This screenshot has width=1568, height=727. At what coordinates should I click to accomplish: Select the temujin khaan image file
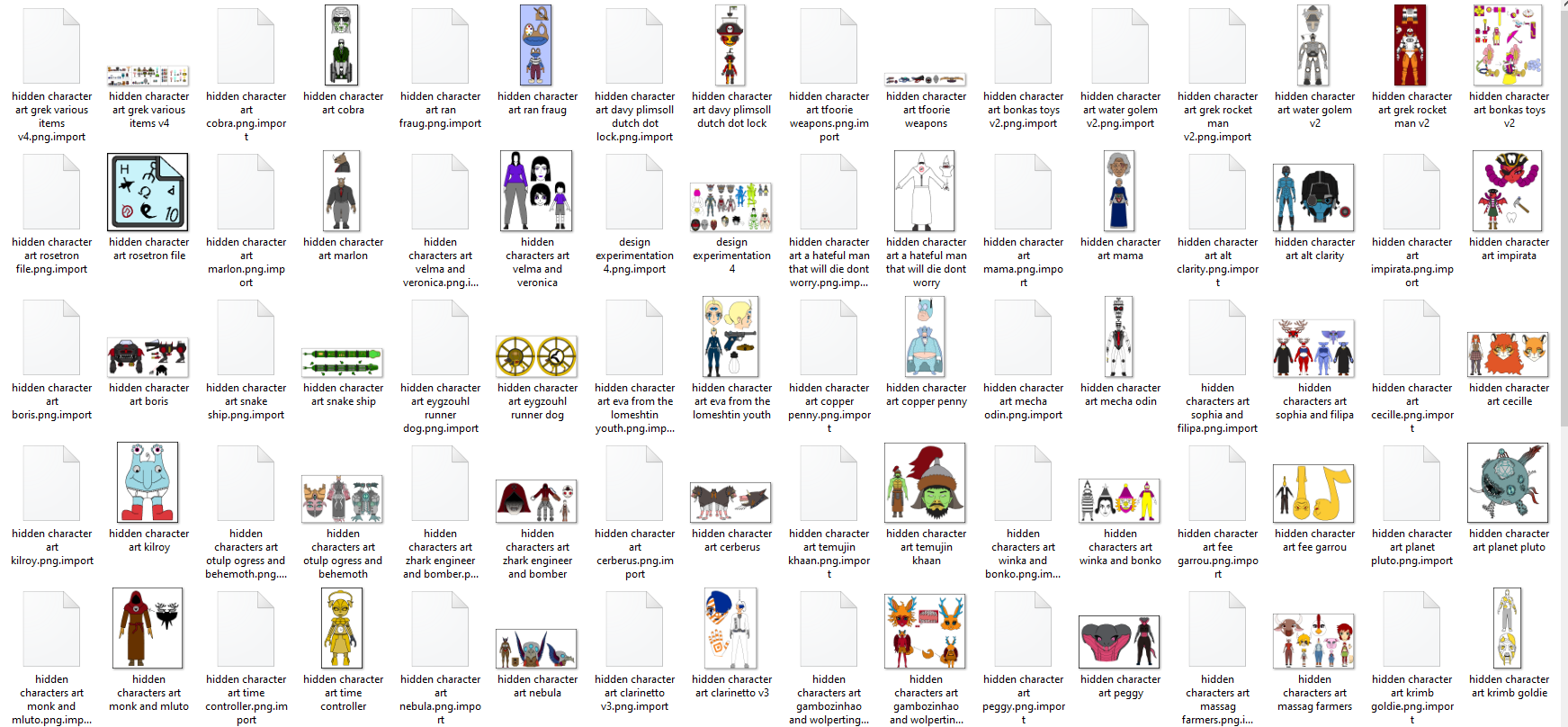pos(925,482)
